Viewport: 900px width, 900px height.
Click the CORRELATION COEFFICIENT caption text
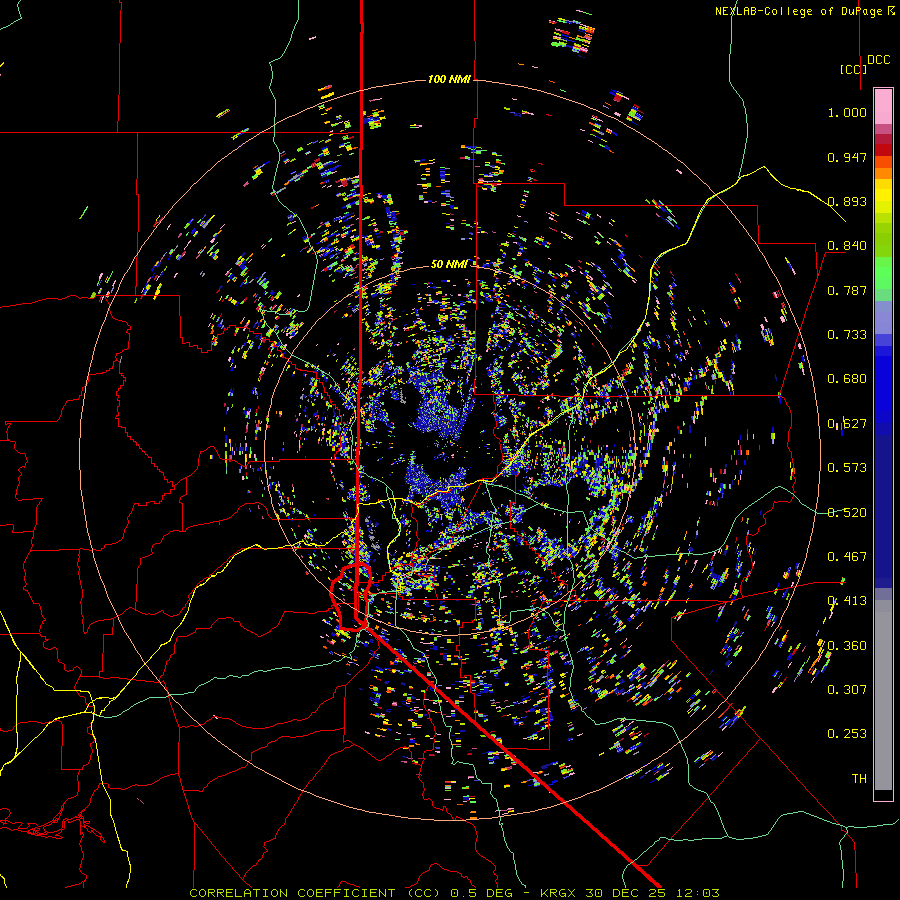(x=292, y=893)
